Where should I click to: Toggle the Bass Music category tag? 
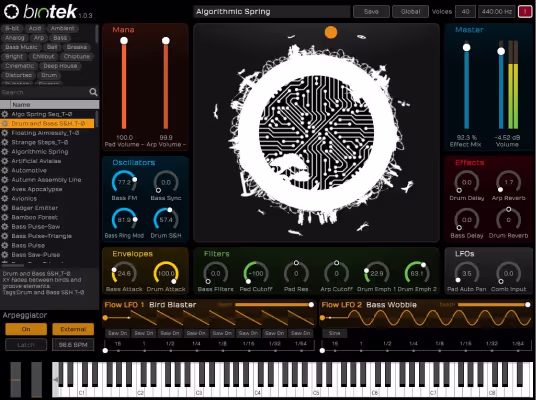21,47
